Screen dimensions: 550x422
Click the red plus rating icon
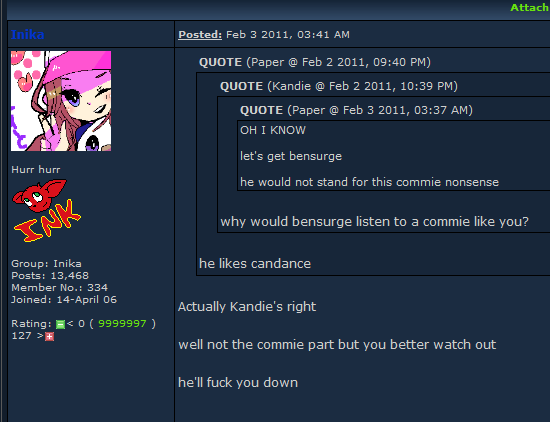(49, 337)
